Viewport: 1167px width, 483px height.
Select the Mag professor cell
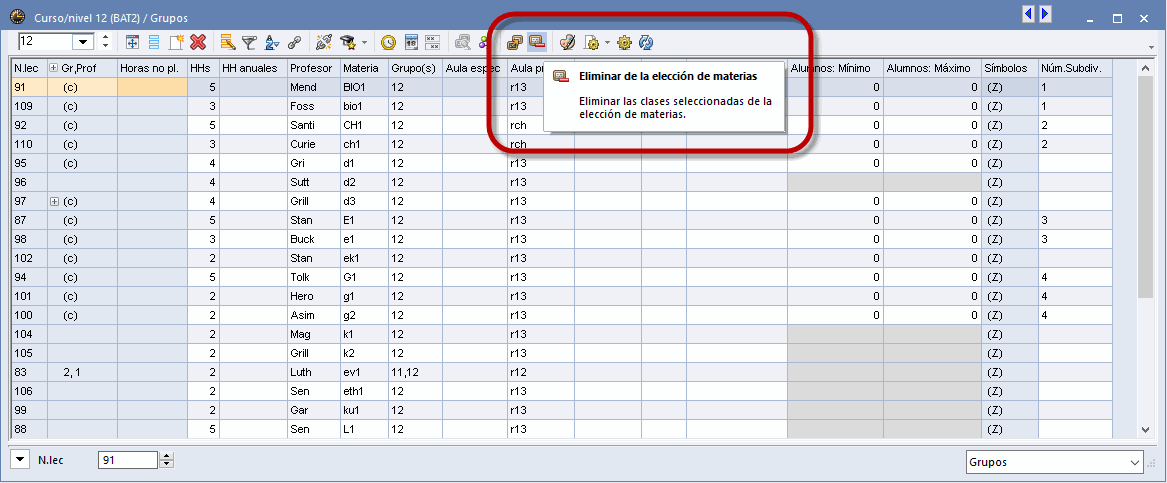click(313, 334)
